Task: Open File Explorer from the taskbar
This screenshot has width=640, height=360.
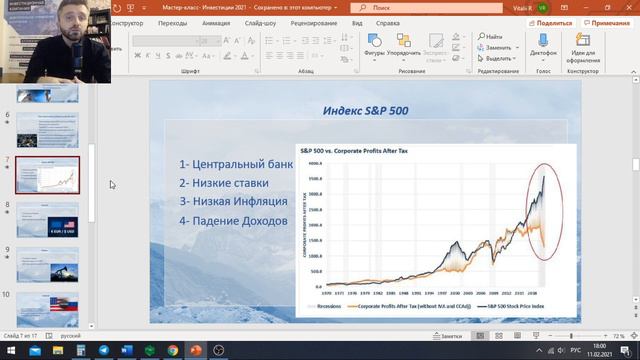Action: click(x=58, y=350)
